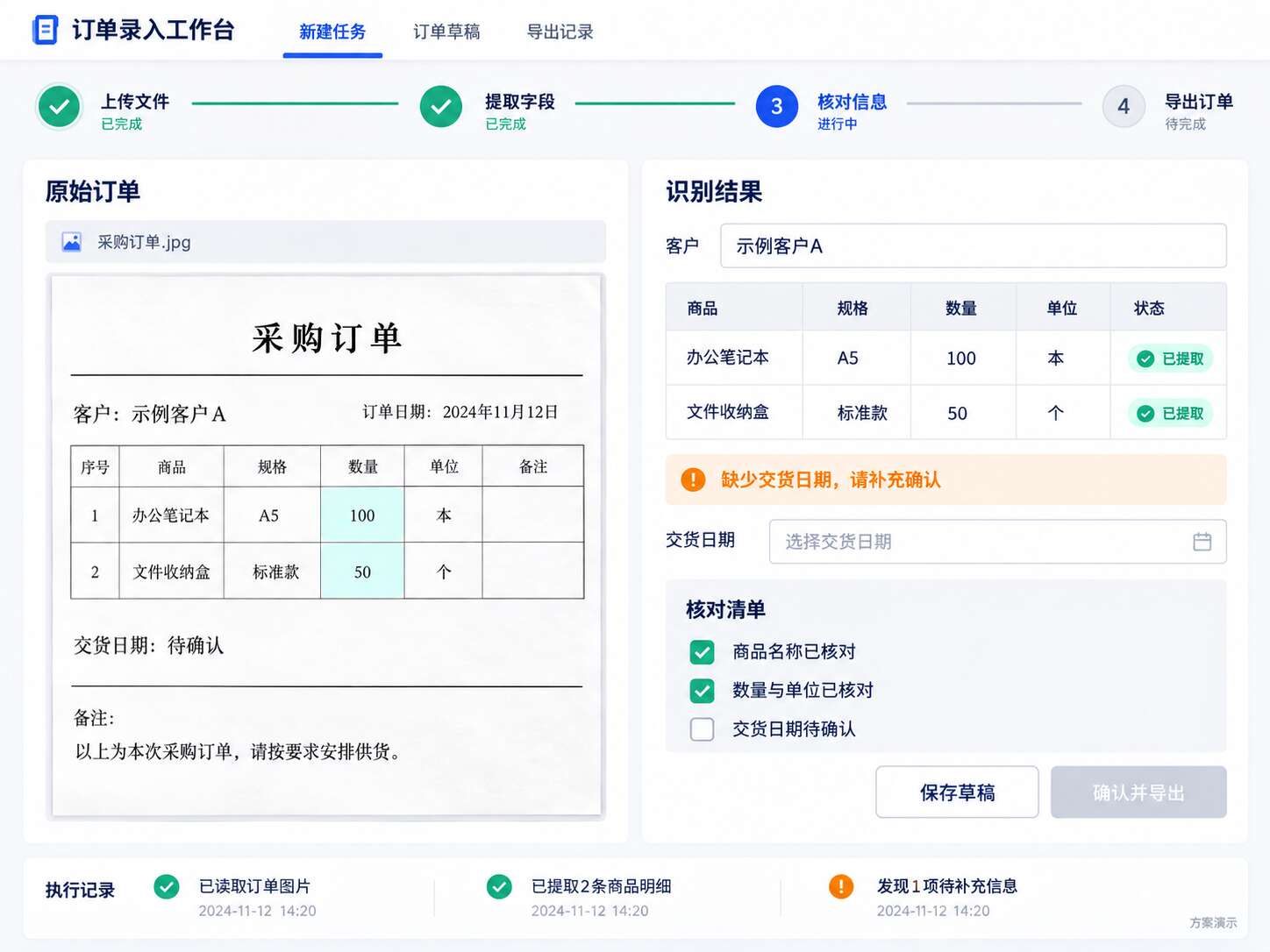
Task: Click quantity 100 in the 识别结果 table
Action: 961,359
